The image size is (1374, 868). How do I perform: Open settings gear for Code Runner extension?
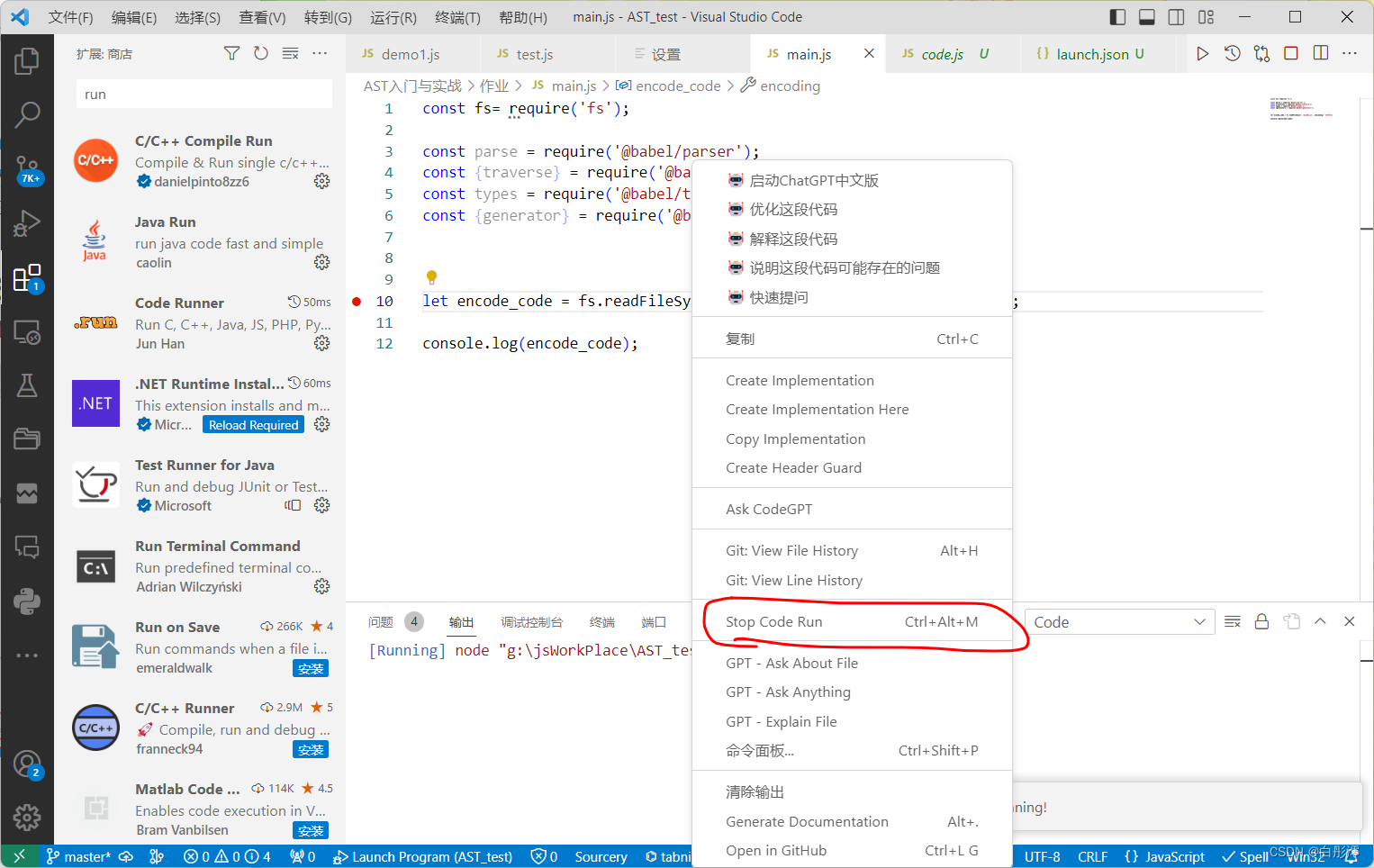[321, 343]
